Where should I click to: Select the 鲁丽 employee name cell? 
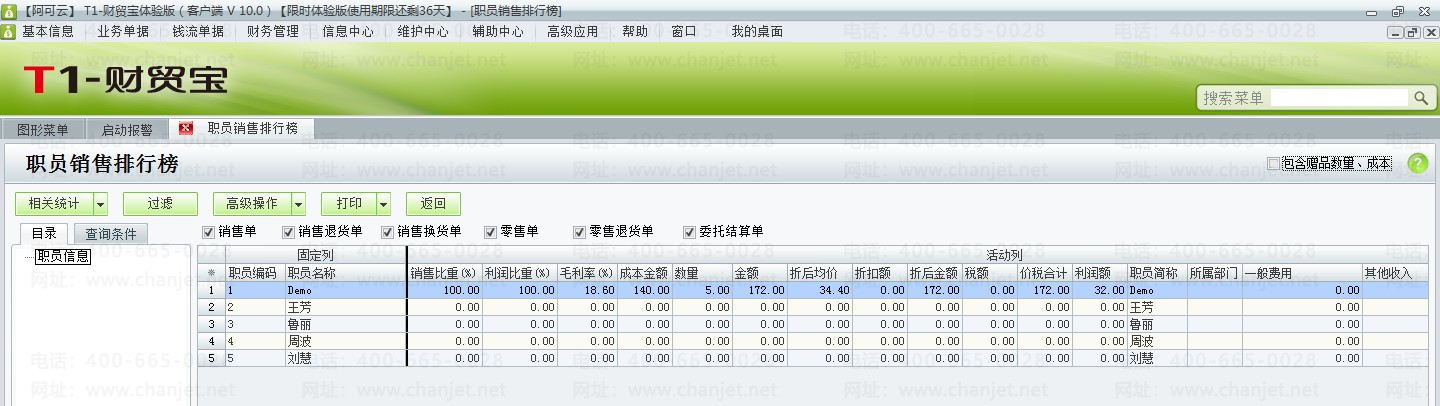pos(345,324)
